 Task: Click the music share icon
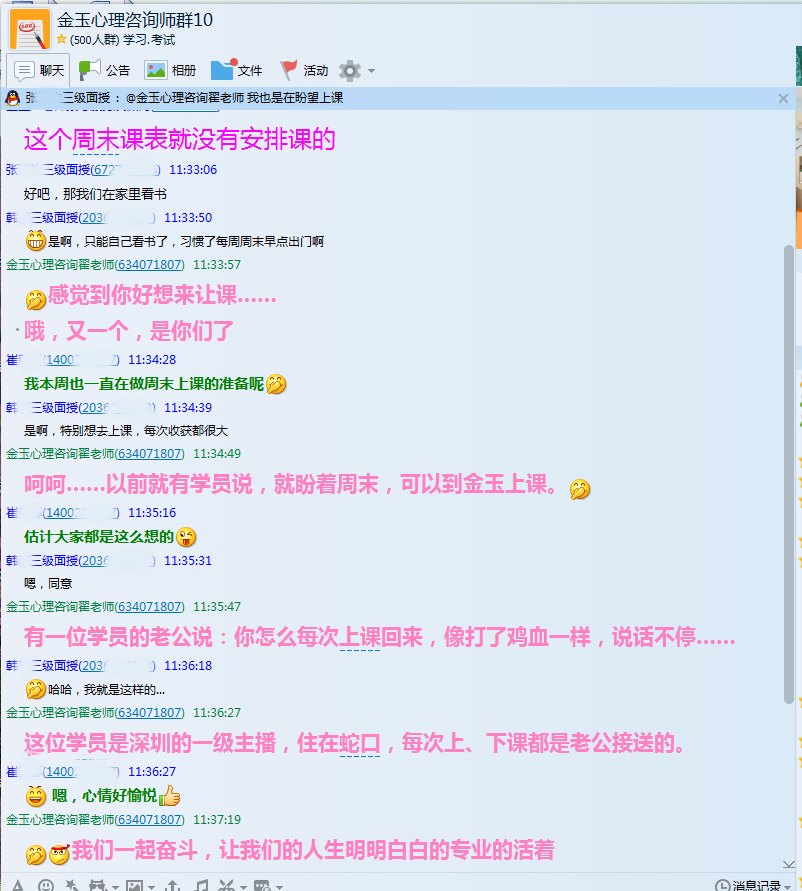click(201, 886)
